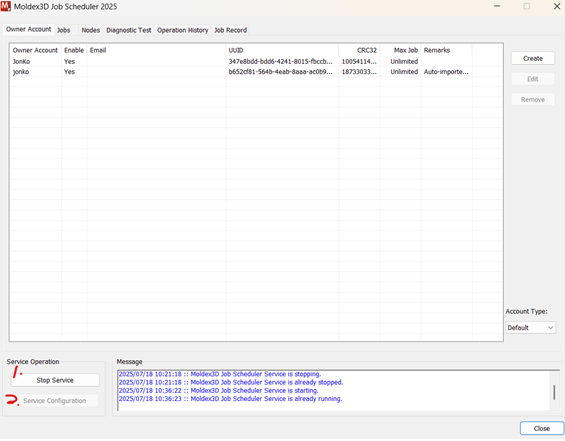
Task: Click the Enable column header
Action: [x=74, y=50]
